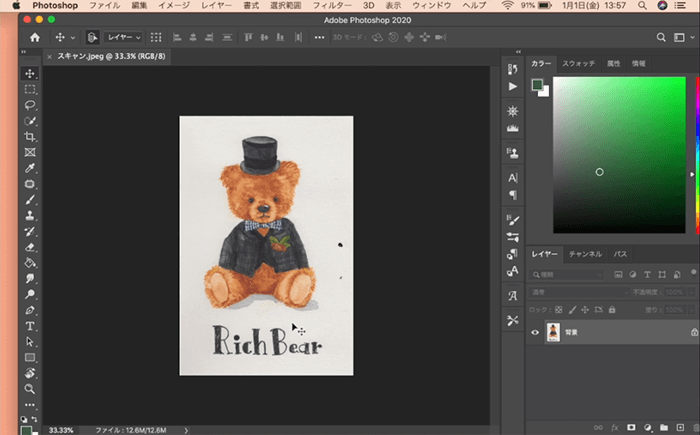
Task: Select the Eyedropper tool
Action: pyautogui.click(x=30, y=168)
